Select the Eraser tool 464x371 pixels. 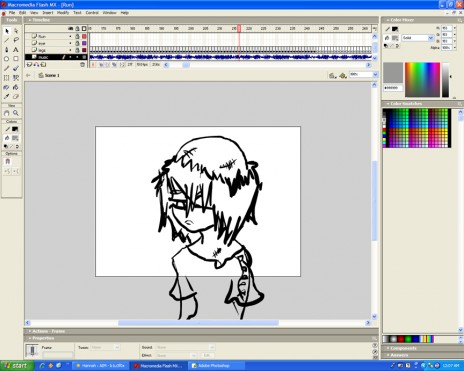[x=16, y=96]
